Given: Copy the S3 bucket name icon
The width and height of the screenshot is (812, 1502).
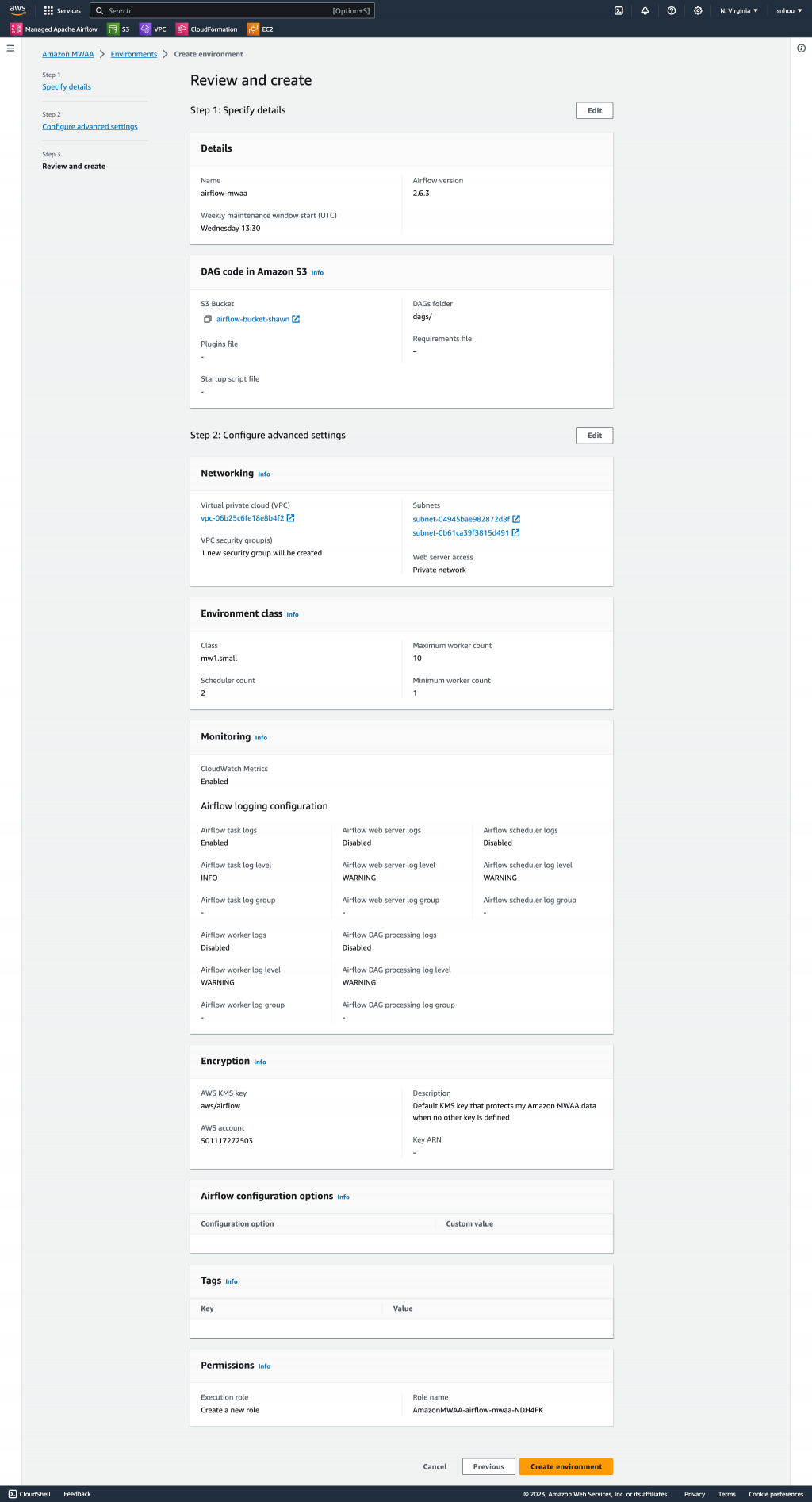Looking at the screenshot, I should 207,319.
